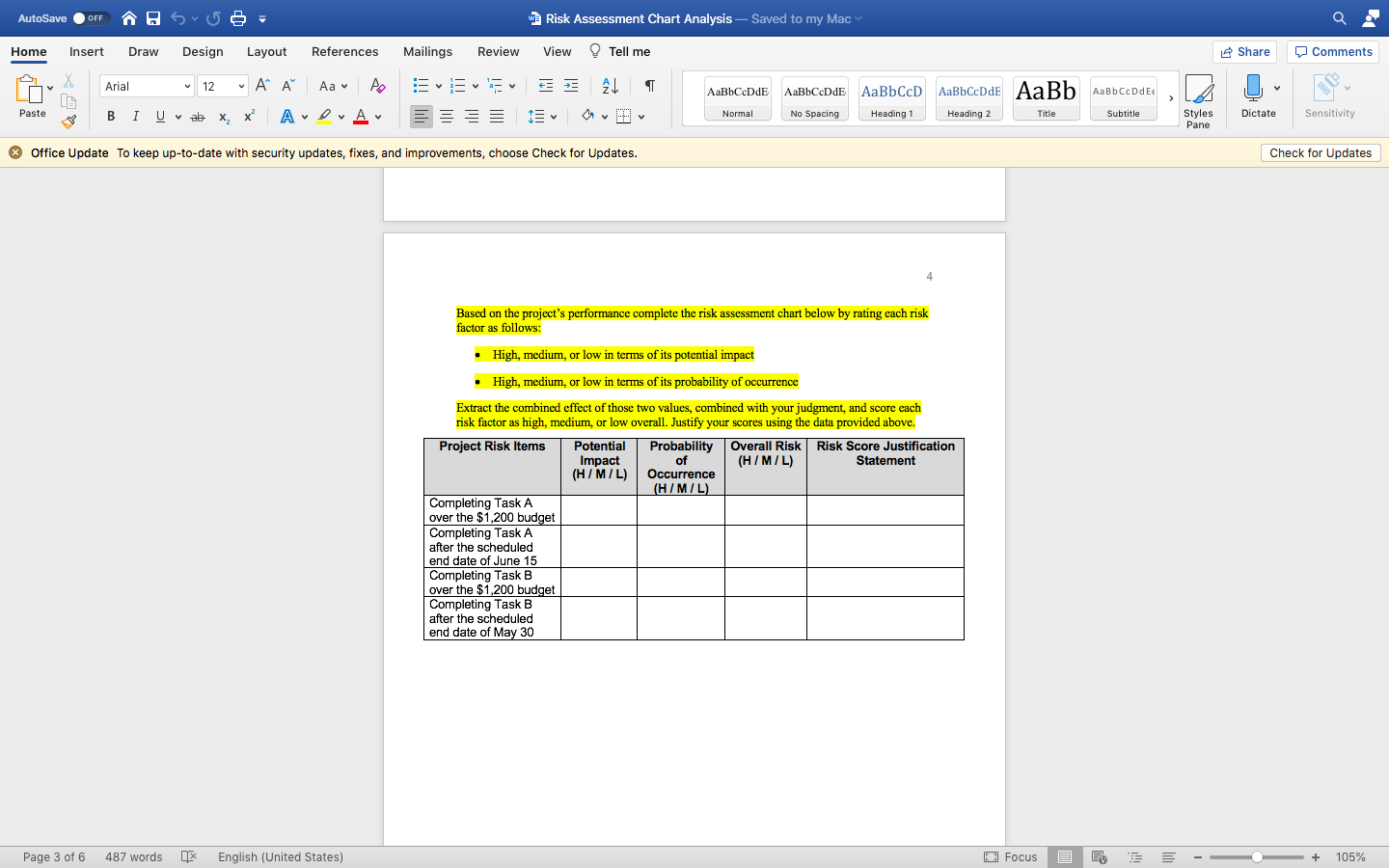
Task: Click the Share button
Action: tap(1244, 52)
